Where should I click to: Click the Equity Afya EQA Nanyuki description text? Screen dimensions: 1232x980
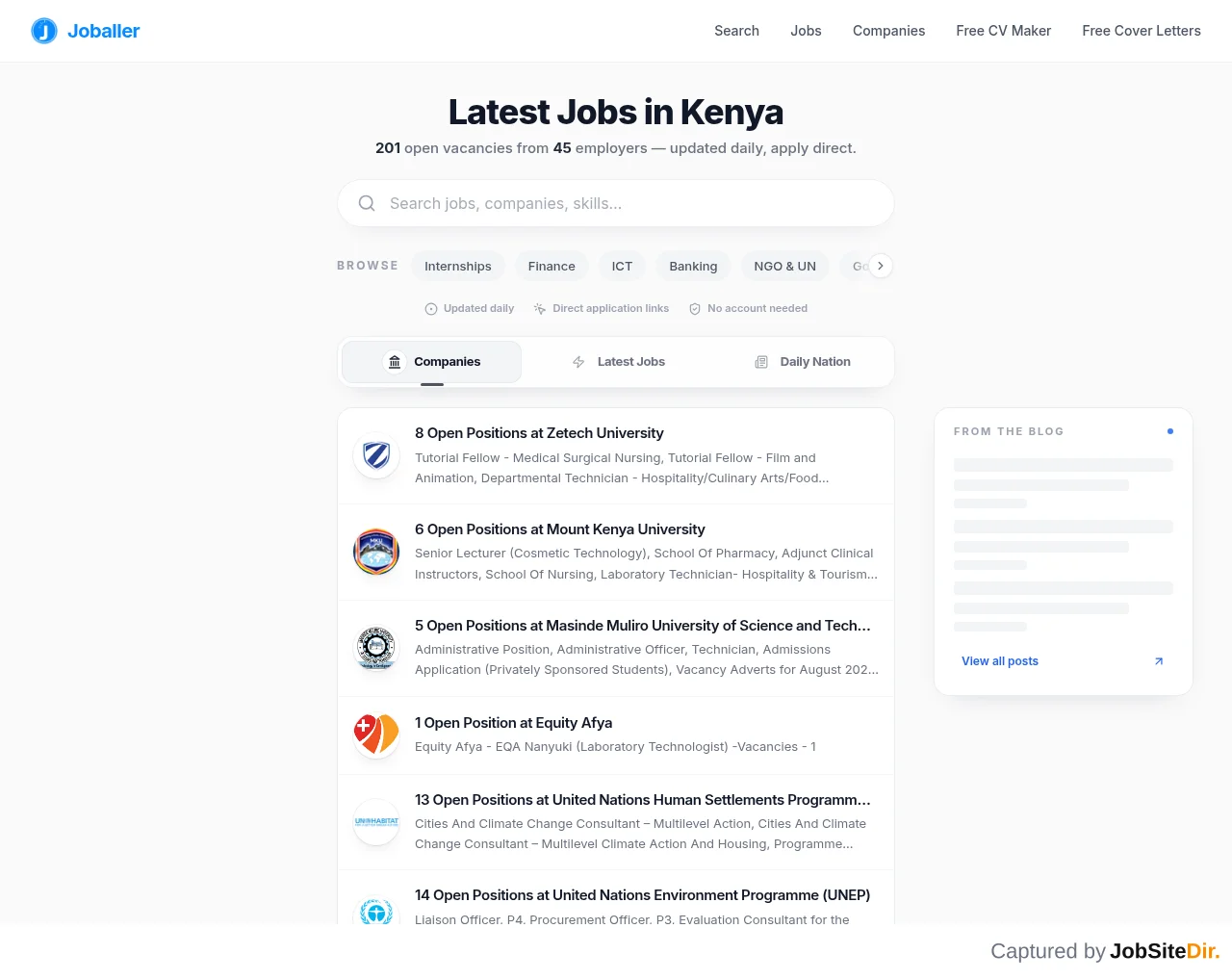pos(615,747)
